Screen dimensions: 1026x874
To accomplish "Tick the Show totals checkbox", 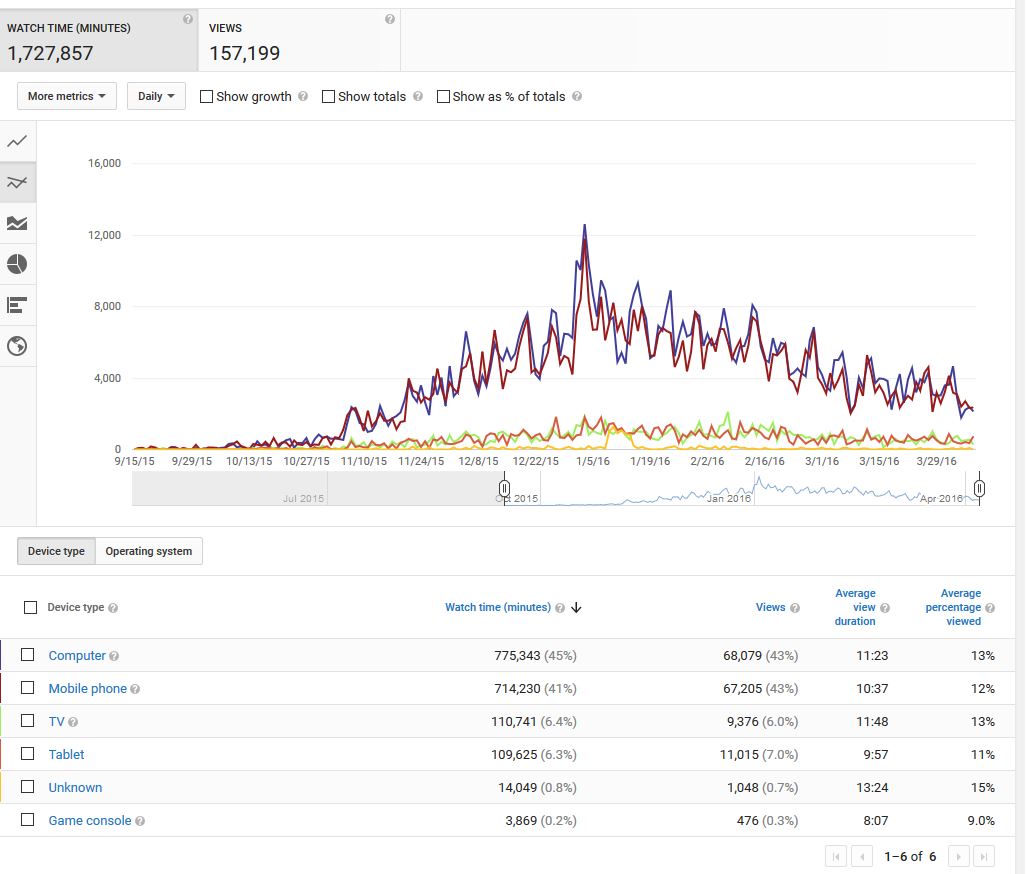I will tap(328, 97).
